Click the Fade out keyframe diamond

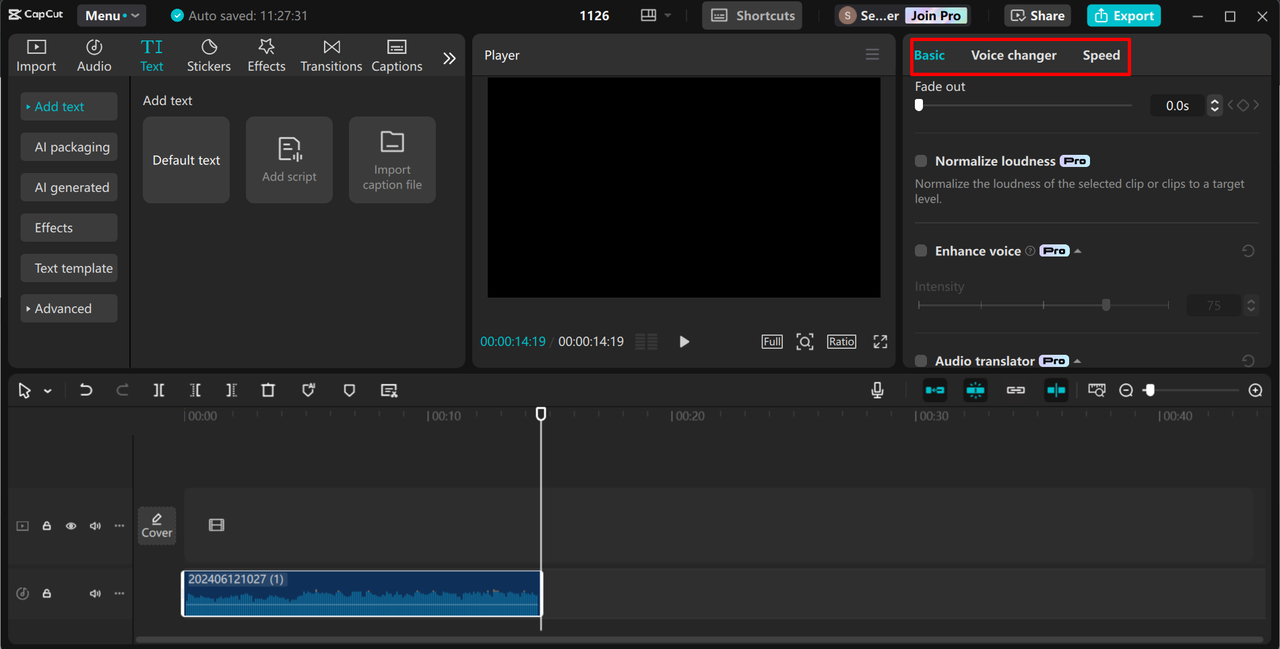(1243, 105)
